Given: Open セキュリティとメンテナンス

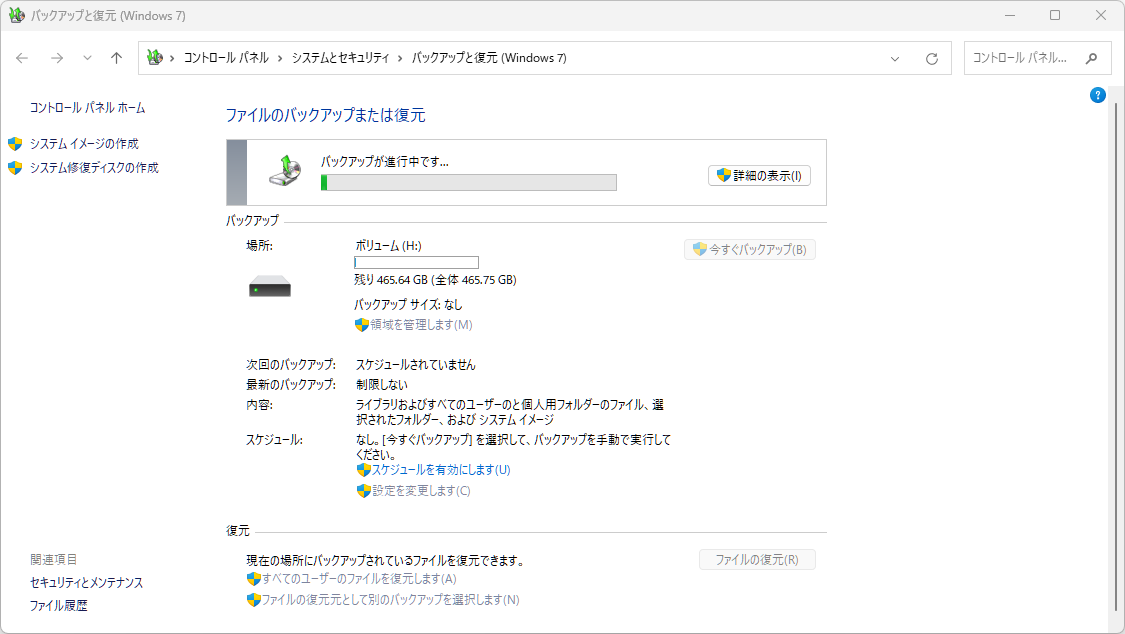Looking at the screenshot, I should coord(86,582).
